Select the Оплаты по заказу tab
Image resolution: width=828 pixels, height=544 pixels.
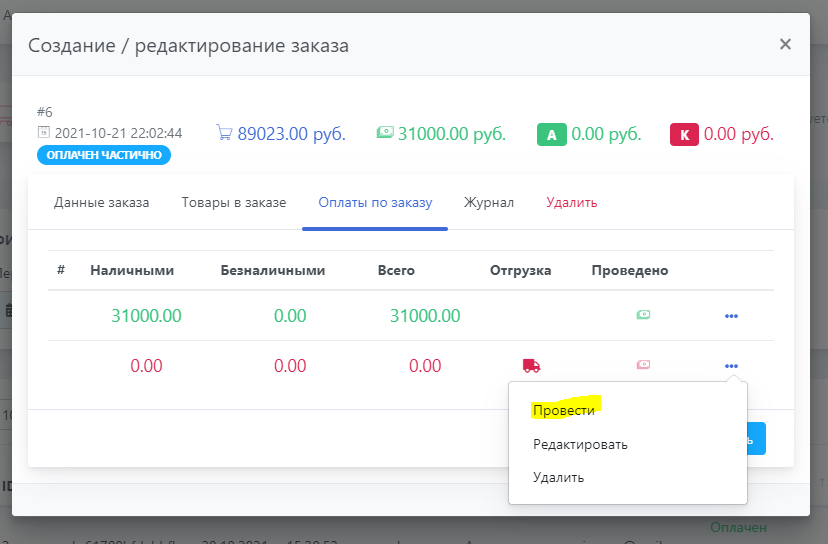(x=375, y=203)
